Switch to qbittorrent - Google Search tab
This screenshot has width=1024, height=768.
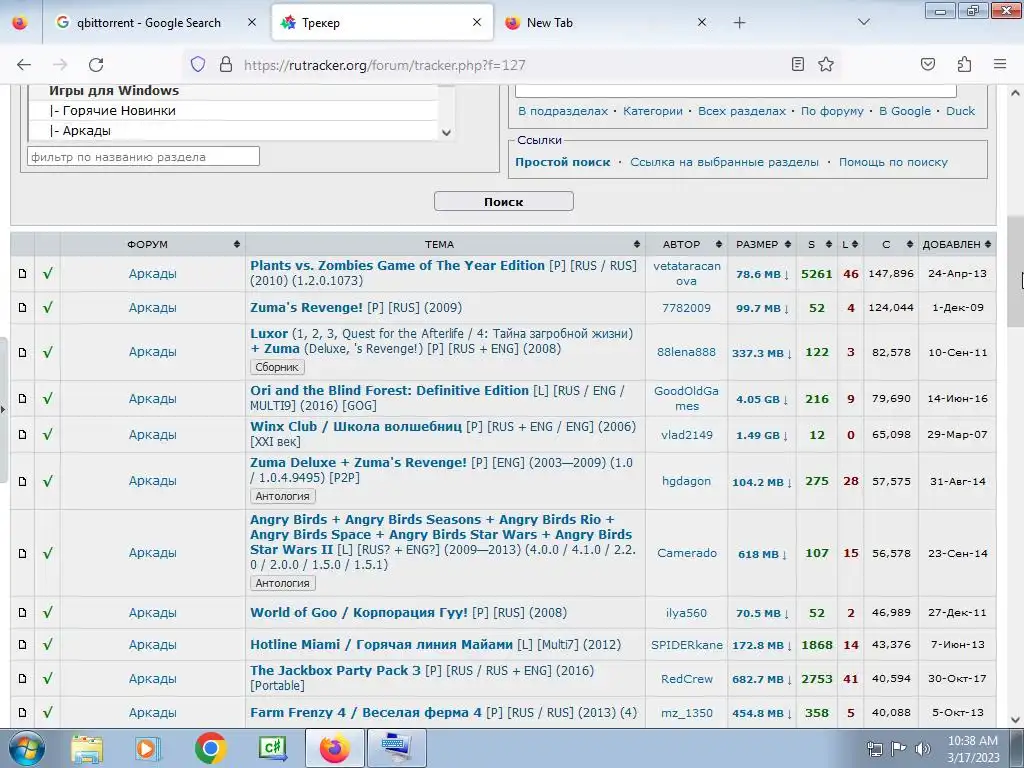[x=149, y=23]
